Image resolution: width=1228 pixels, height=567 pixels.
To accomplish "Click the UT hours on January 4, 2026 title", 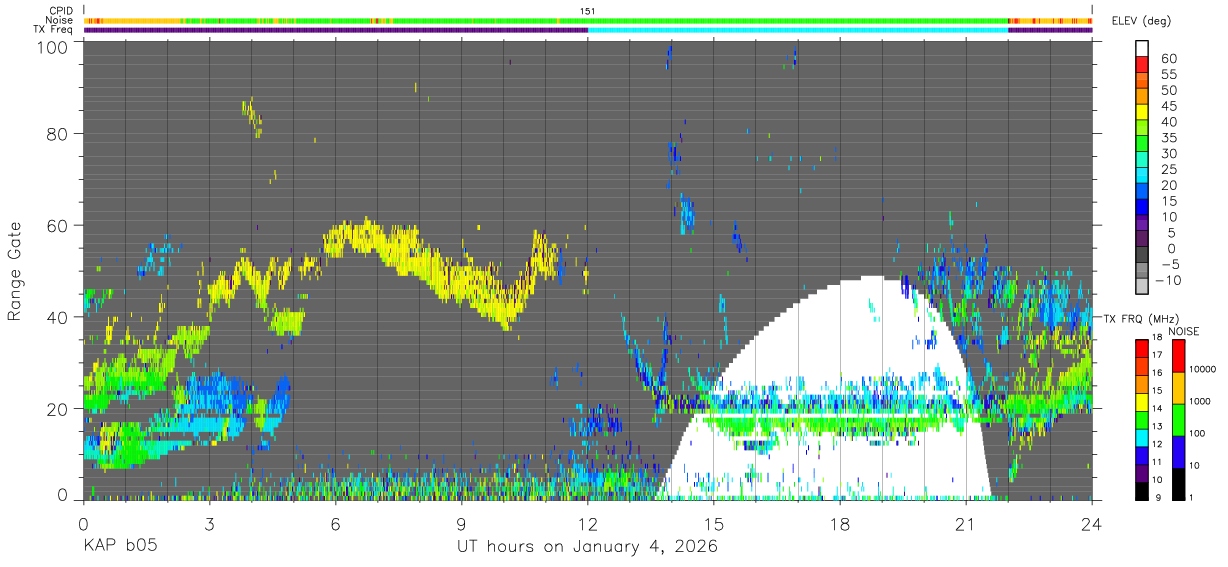I will [587, 547].
